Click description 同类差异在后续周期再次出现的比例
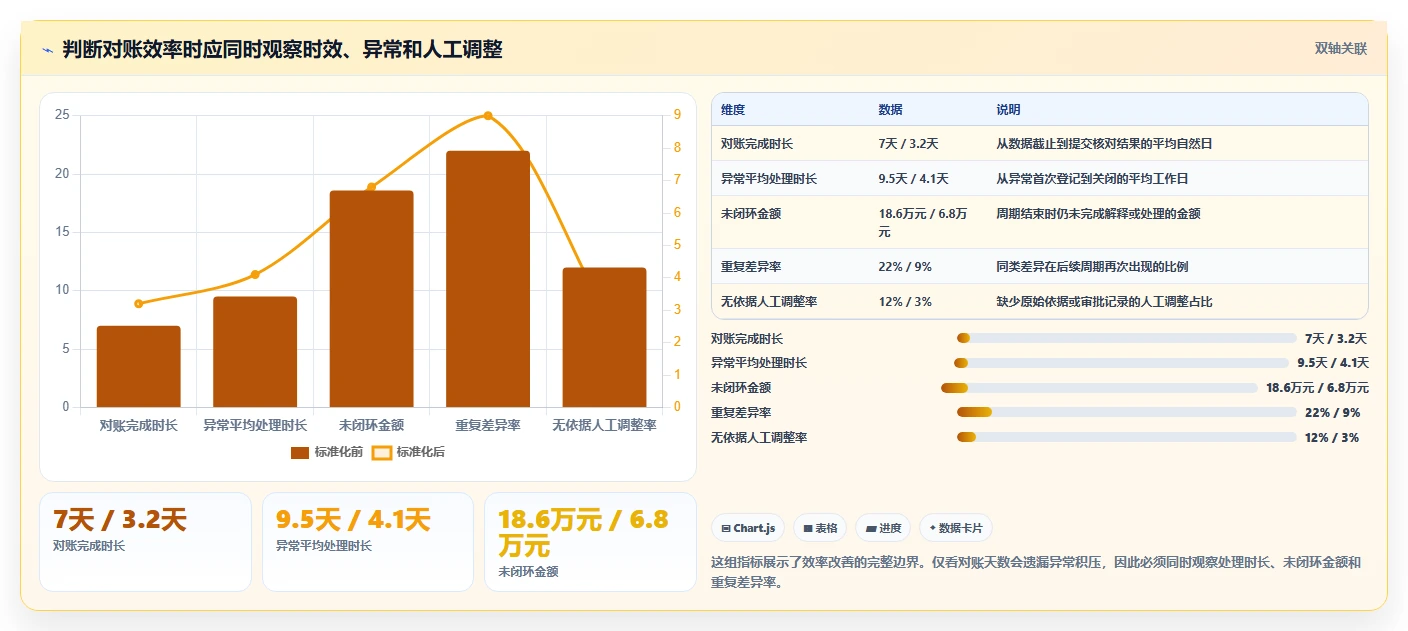1408x631 pixels. point(1092,267)
